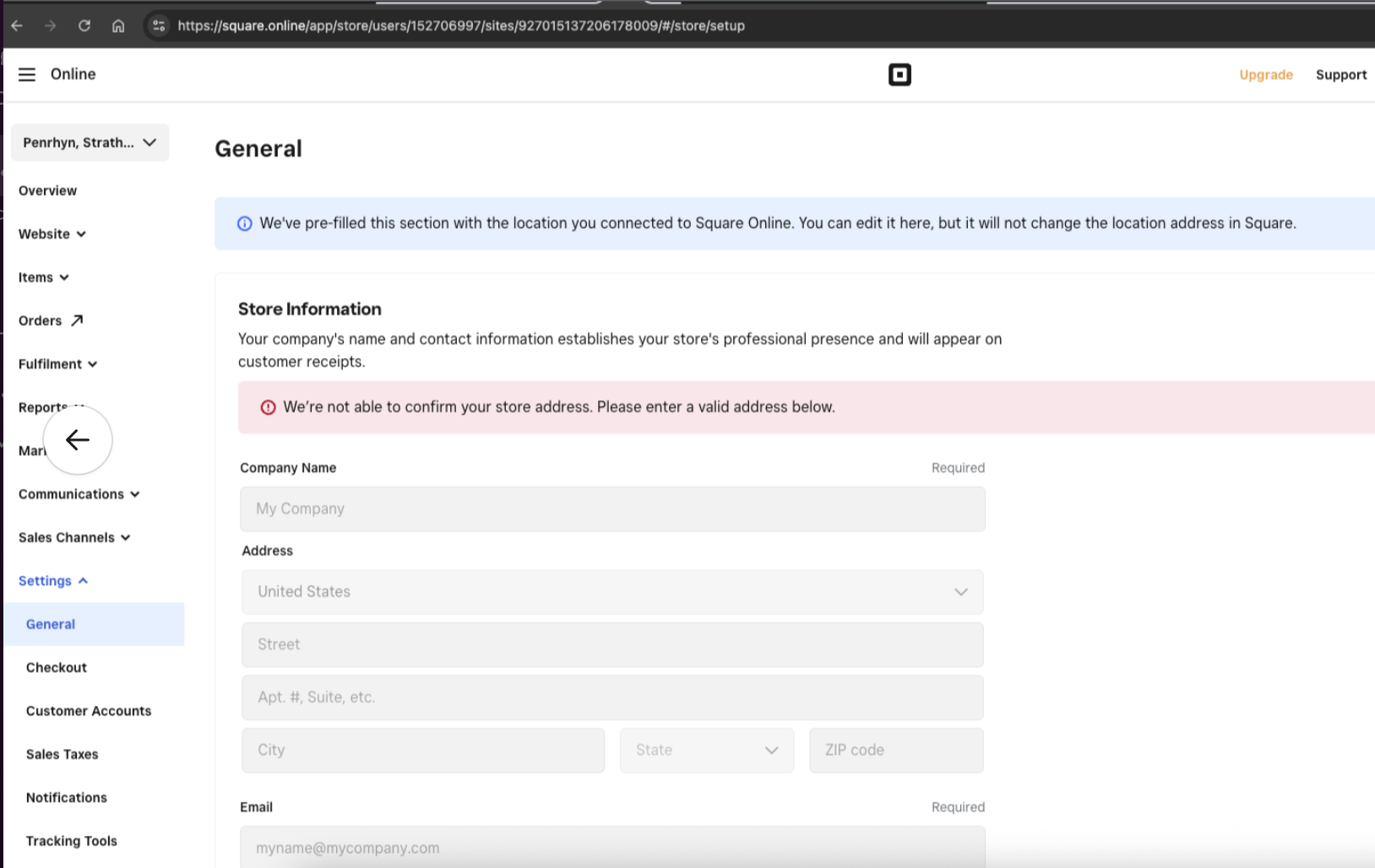Open Customer Accounts settings

(89, 711)
